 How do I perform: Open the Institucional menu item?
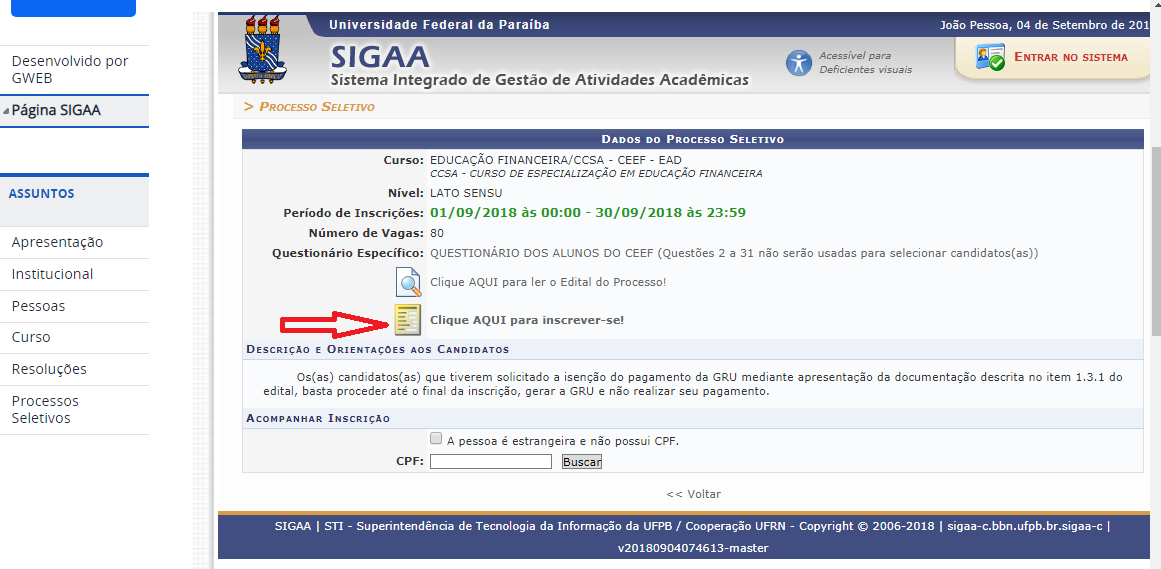click(x=52, y=274)
